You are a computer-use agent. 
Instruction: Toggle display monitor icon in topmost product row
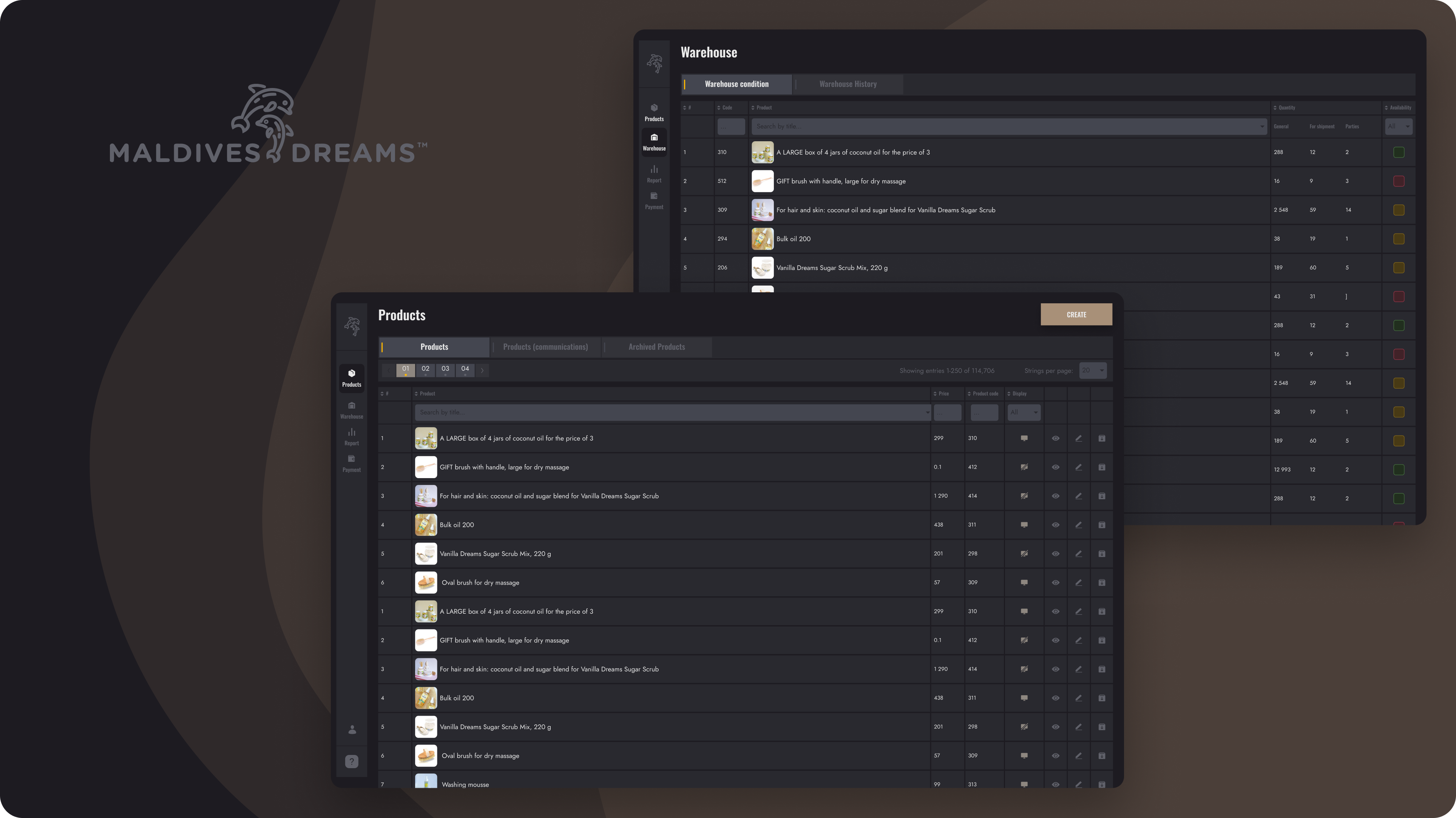pyautogui.click(x=1024, y=438)
